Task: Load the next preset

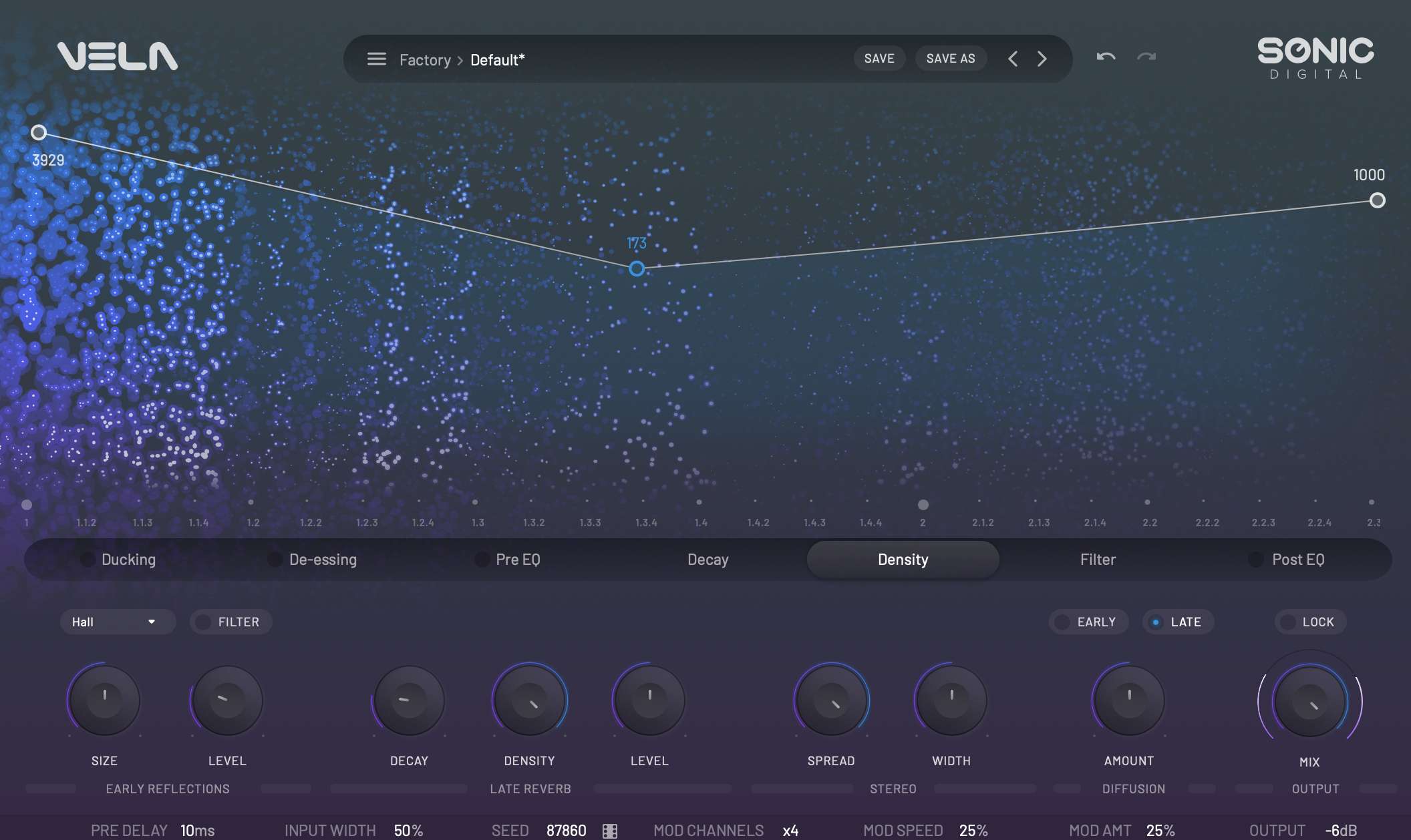Action: pyautogui.click(x=1042, y=59)
